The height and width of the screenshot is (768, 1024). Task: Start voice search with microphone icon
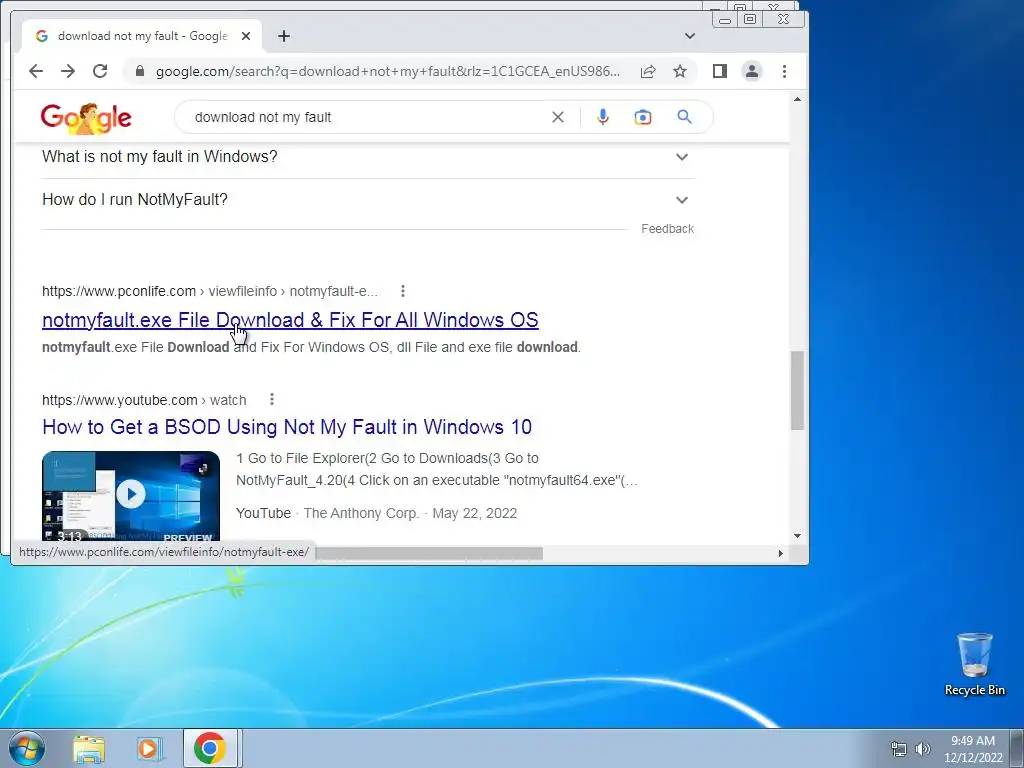(x=603, y=117)
